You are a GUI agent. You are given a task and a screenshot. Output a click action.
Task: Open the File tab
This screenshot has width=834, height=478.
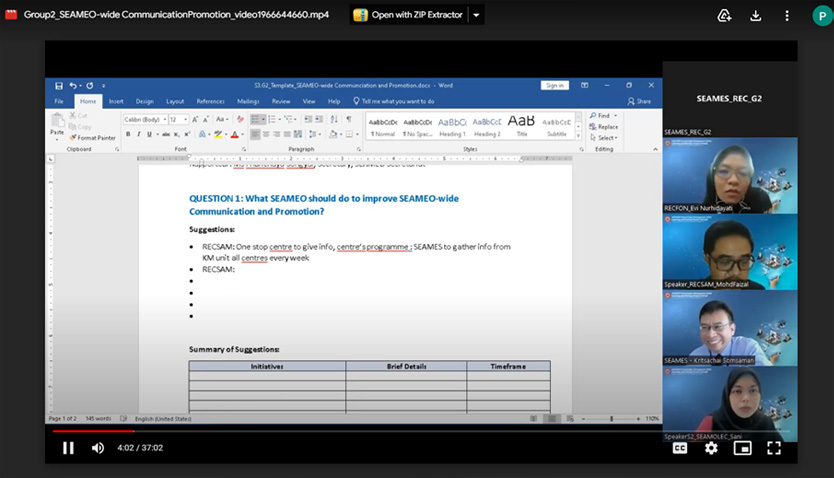click(59, 101)
